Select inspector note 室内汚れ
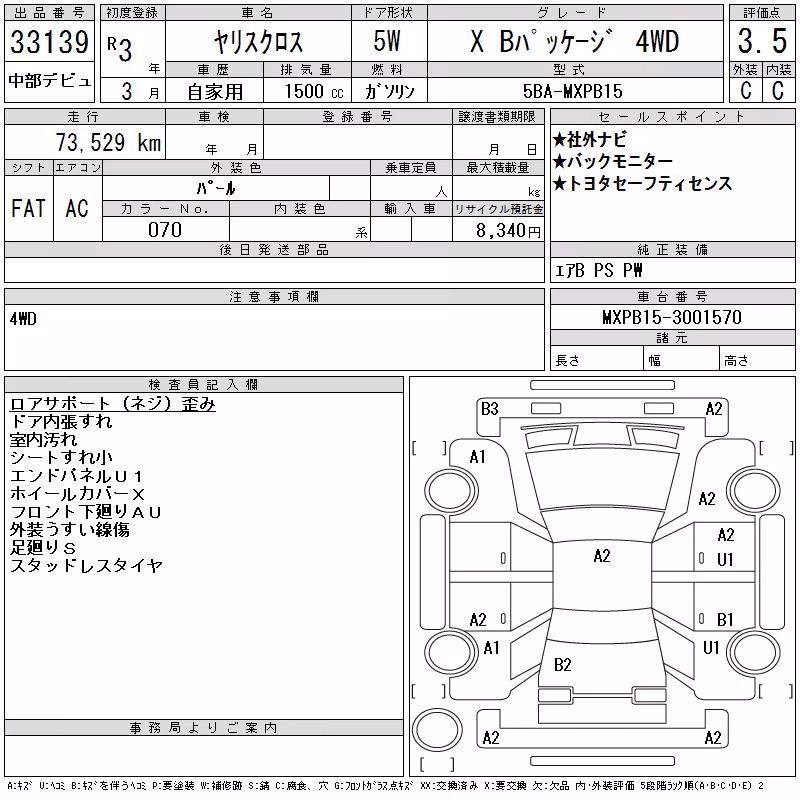This screenshot has height=800, width=800. pos(43,439)
